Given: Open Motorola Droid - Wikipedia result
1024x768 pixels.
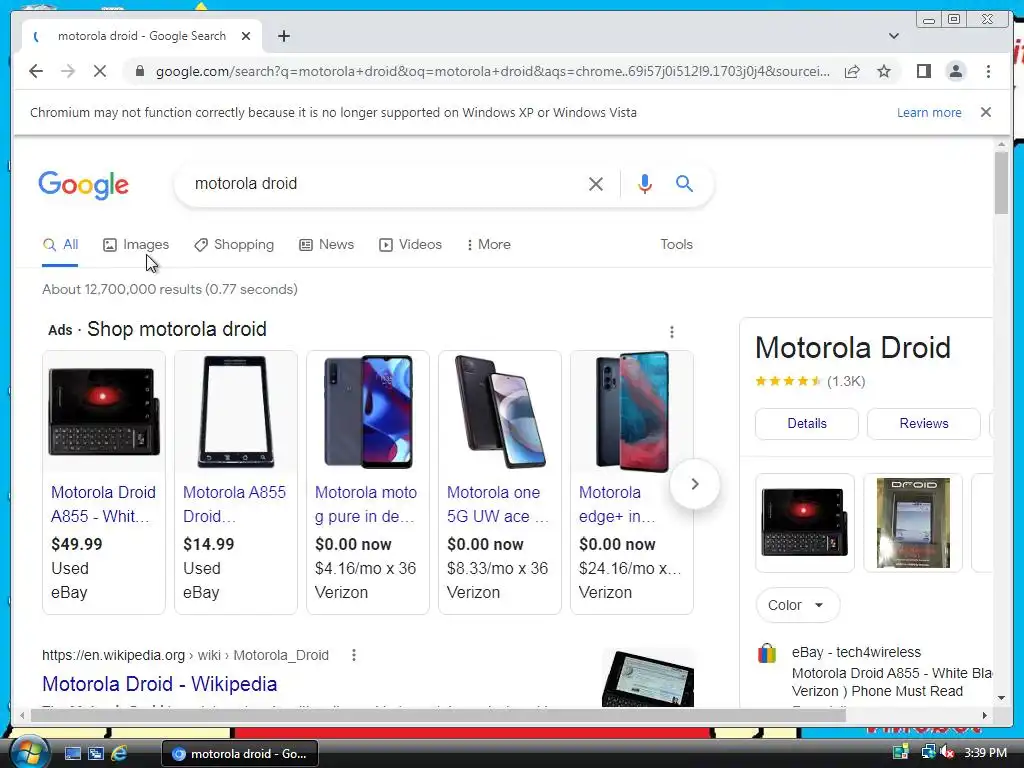Looking at the screenshot, I should coord(159,684).
